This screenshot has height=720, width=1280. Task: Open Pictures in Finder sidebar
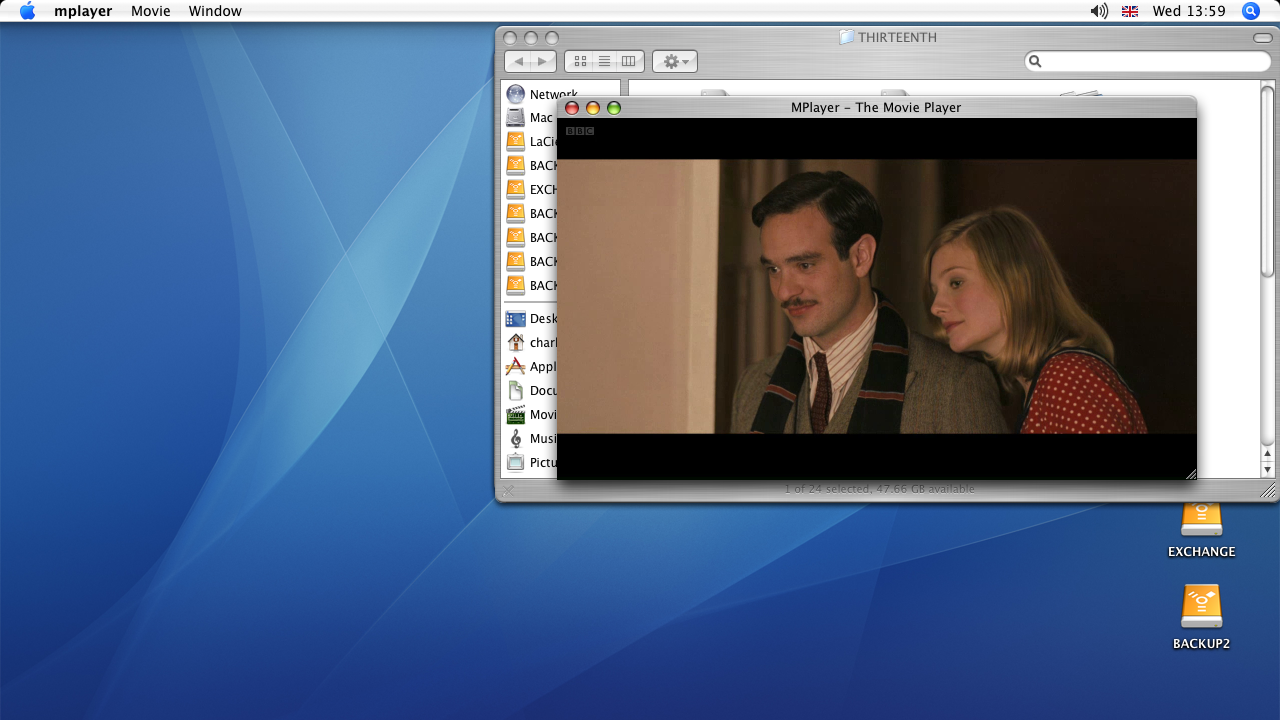pos(530,462)
